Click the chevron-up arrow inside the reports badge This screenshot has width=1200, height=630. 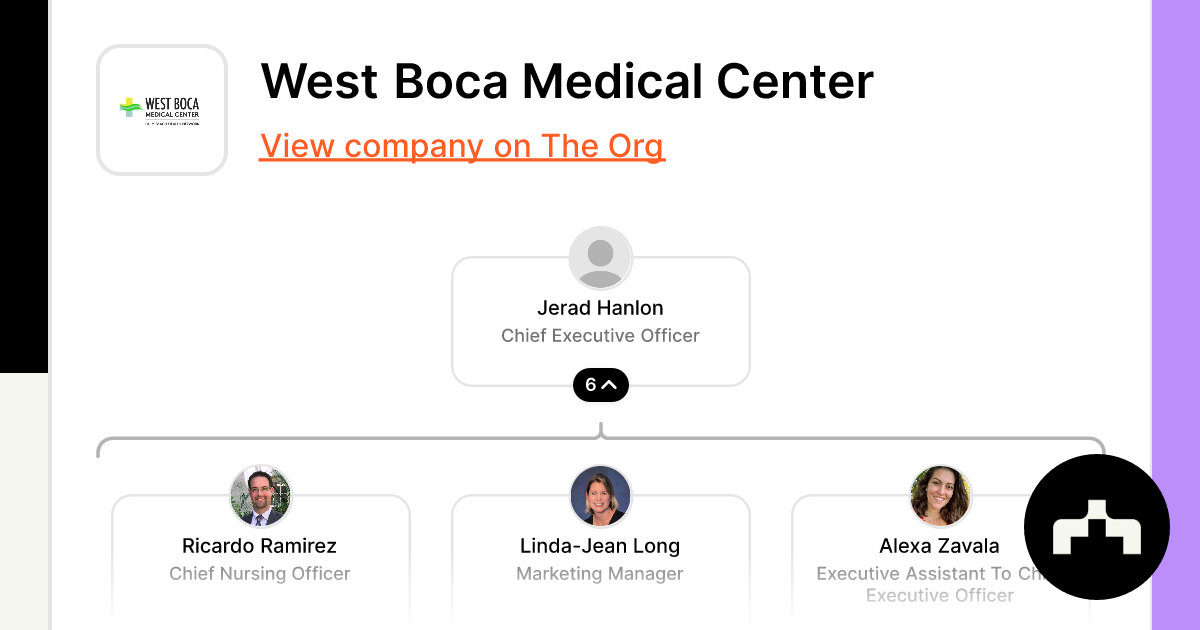pos(610,384)
